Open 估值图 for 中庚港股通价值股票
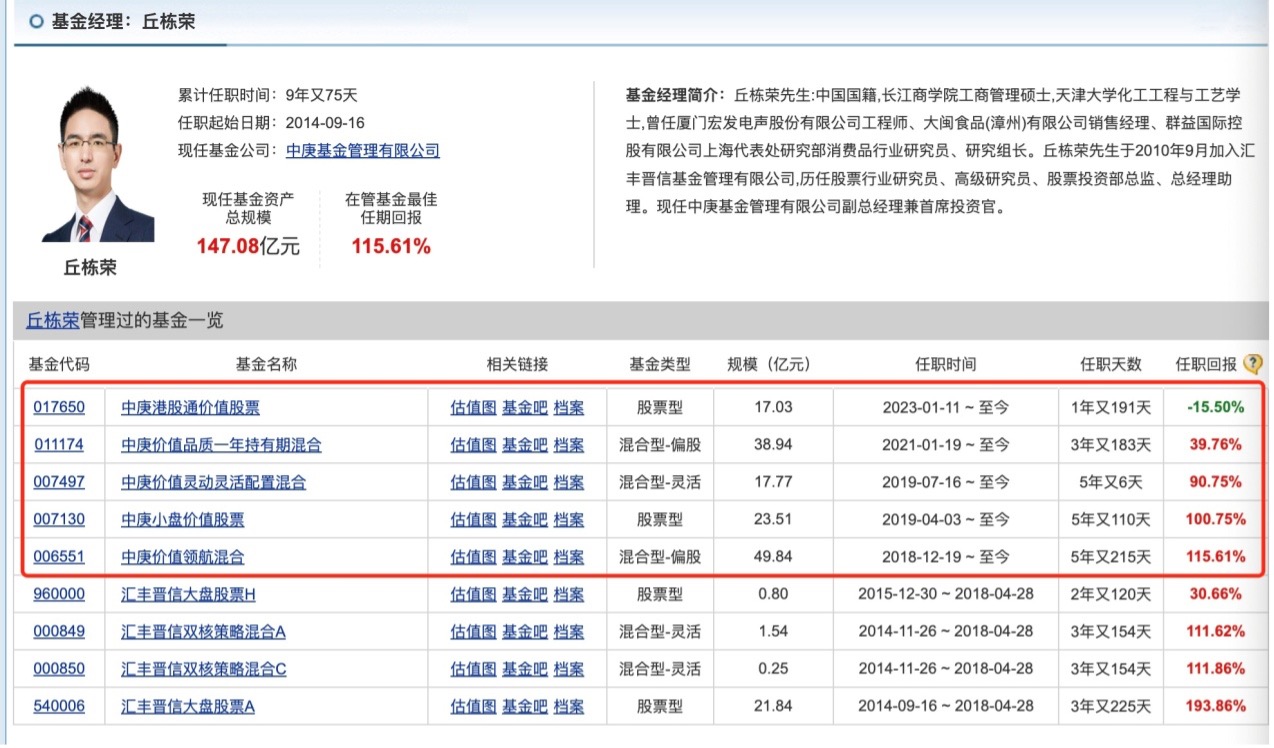Viewport: 1274px width, 748px height. point(473,407)
